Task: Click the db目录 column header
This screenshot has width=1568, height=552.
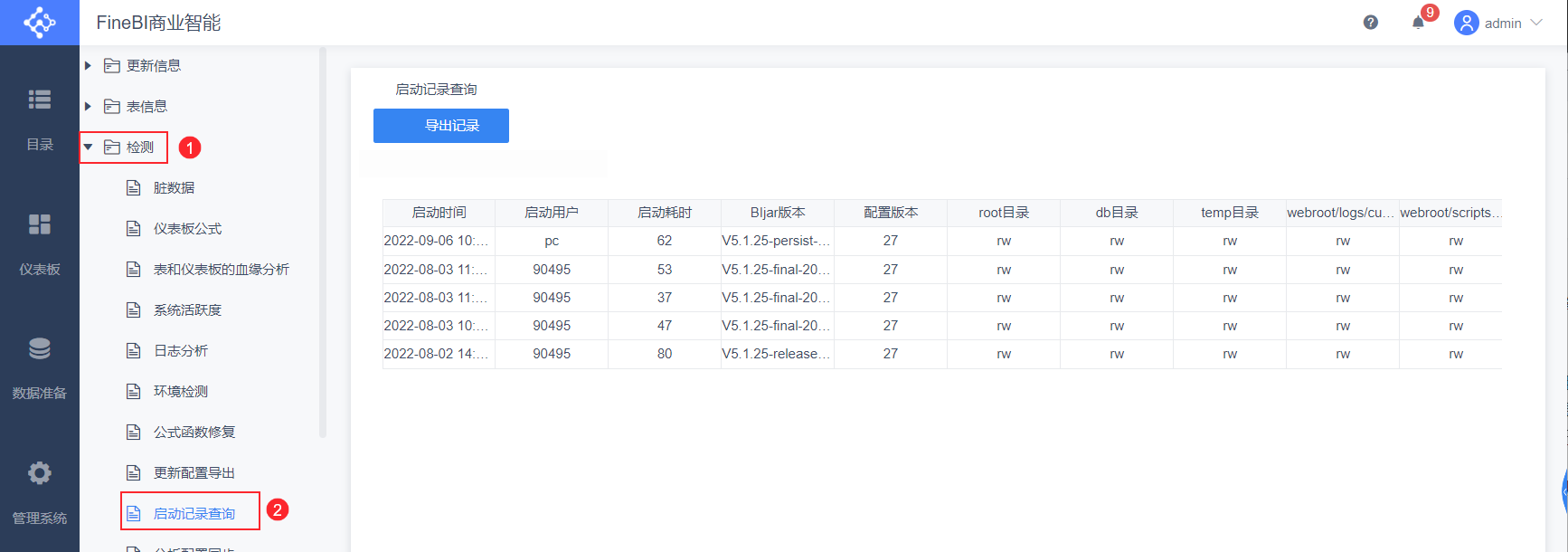Action: (1117, 213)
